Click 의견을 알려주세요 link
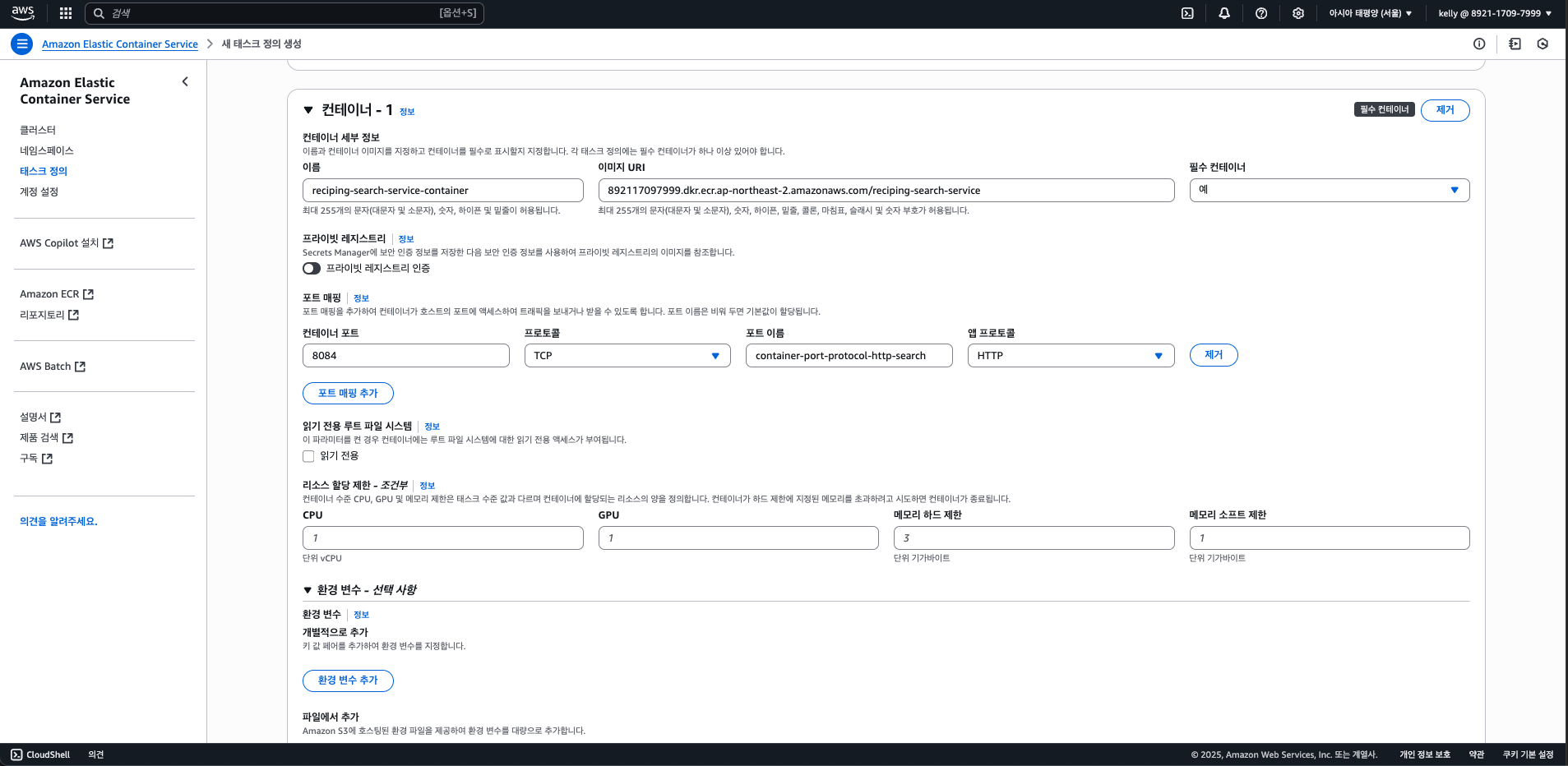 pos(58,521)
